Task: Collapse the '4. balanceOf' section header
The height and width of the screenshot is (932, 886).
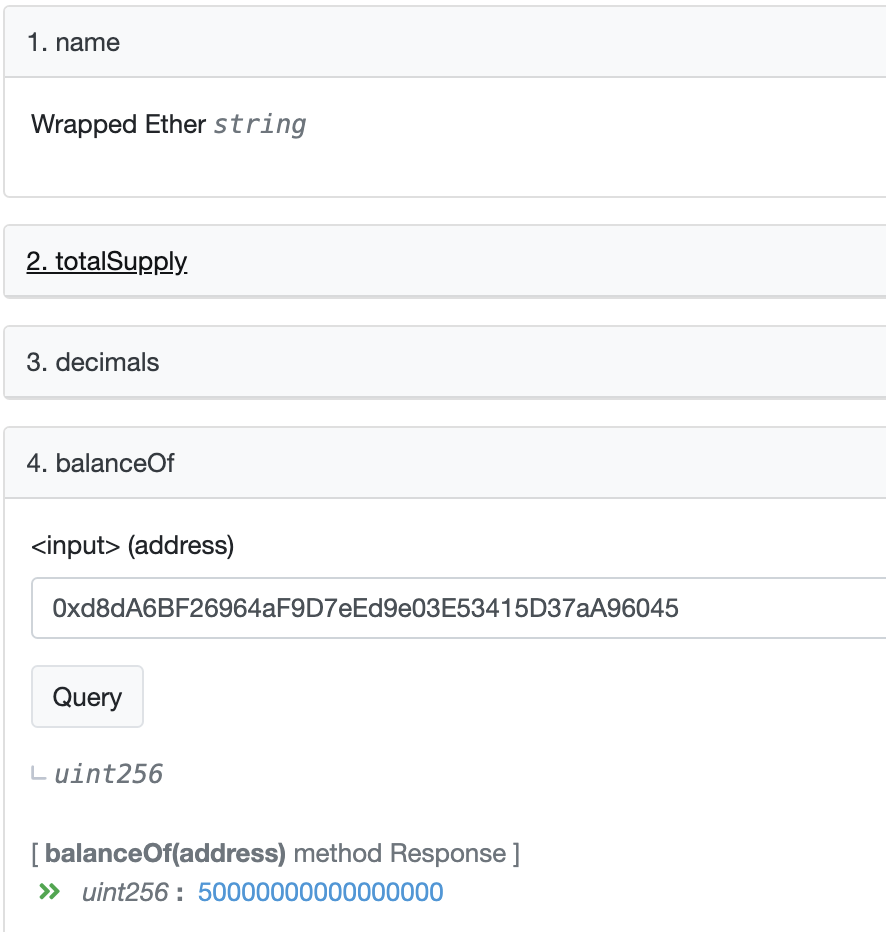Action: [445, 463]
